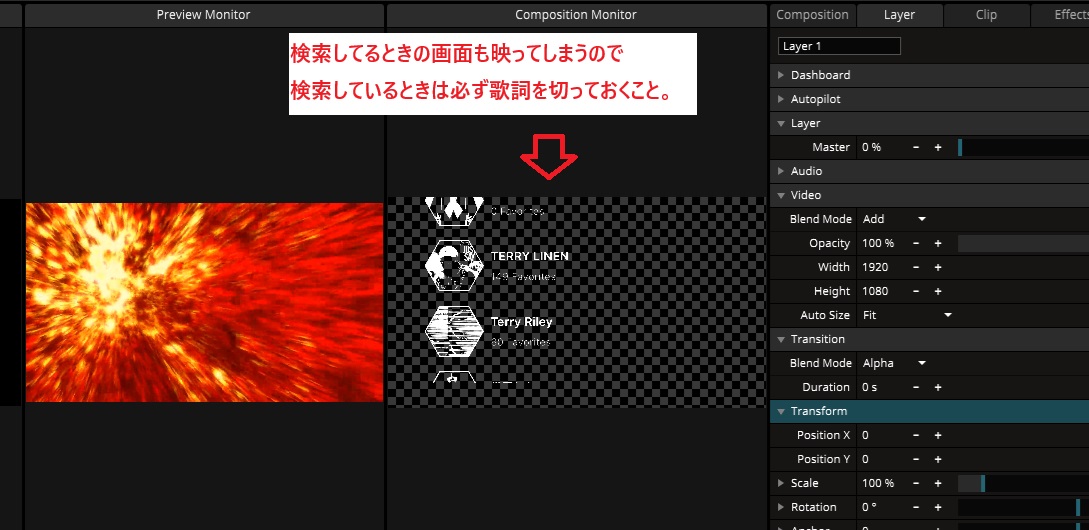The height and width of the screenshot is (530, 1089).
Task: Increase the Master value with plus
Action: tap(938, 147)
